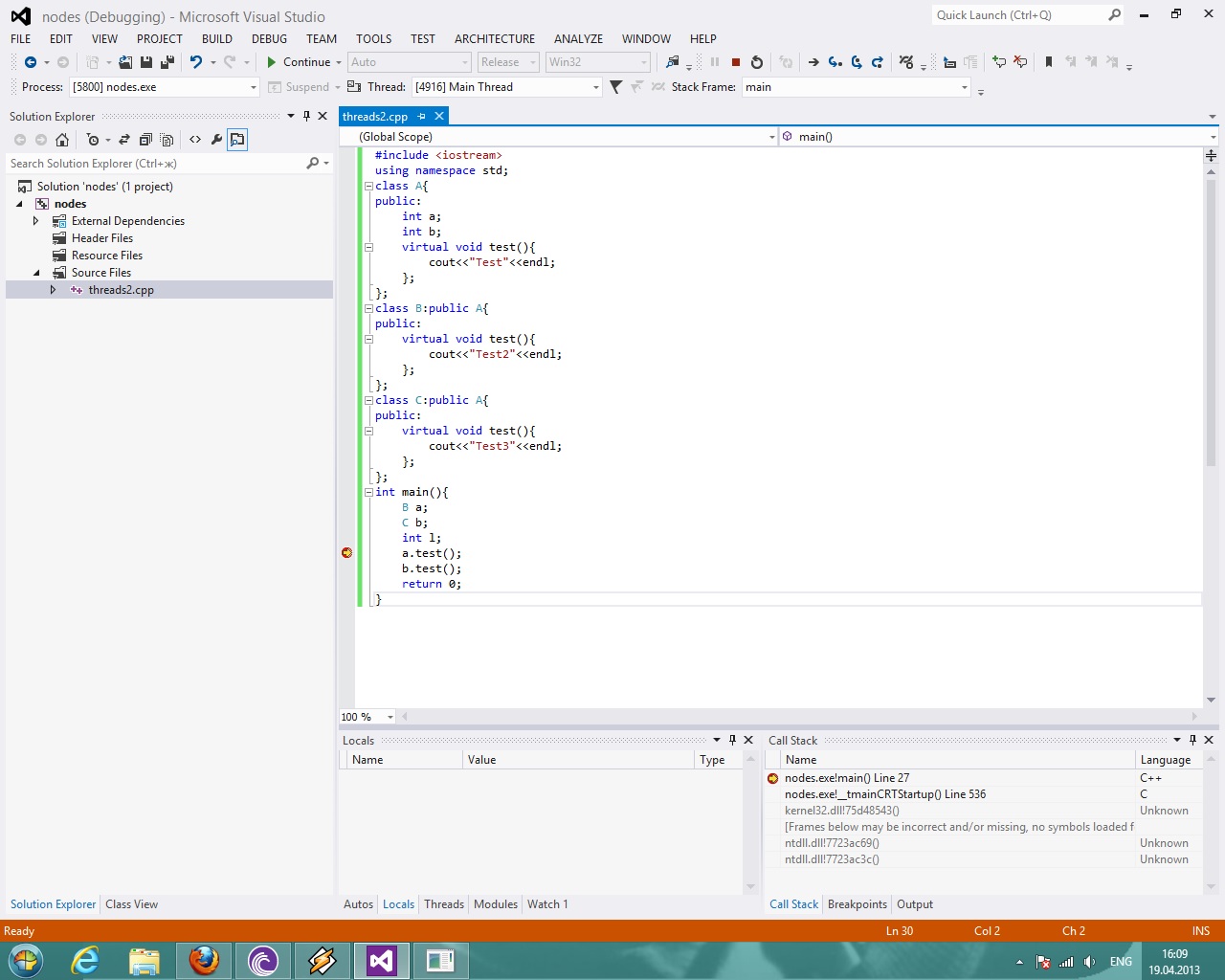1225x980 pixels.
Task: Pin the Locals panel
Action: 732,740
